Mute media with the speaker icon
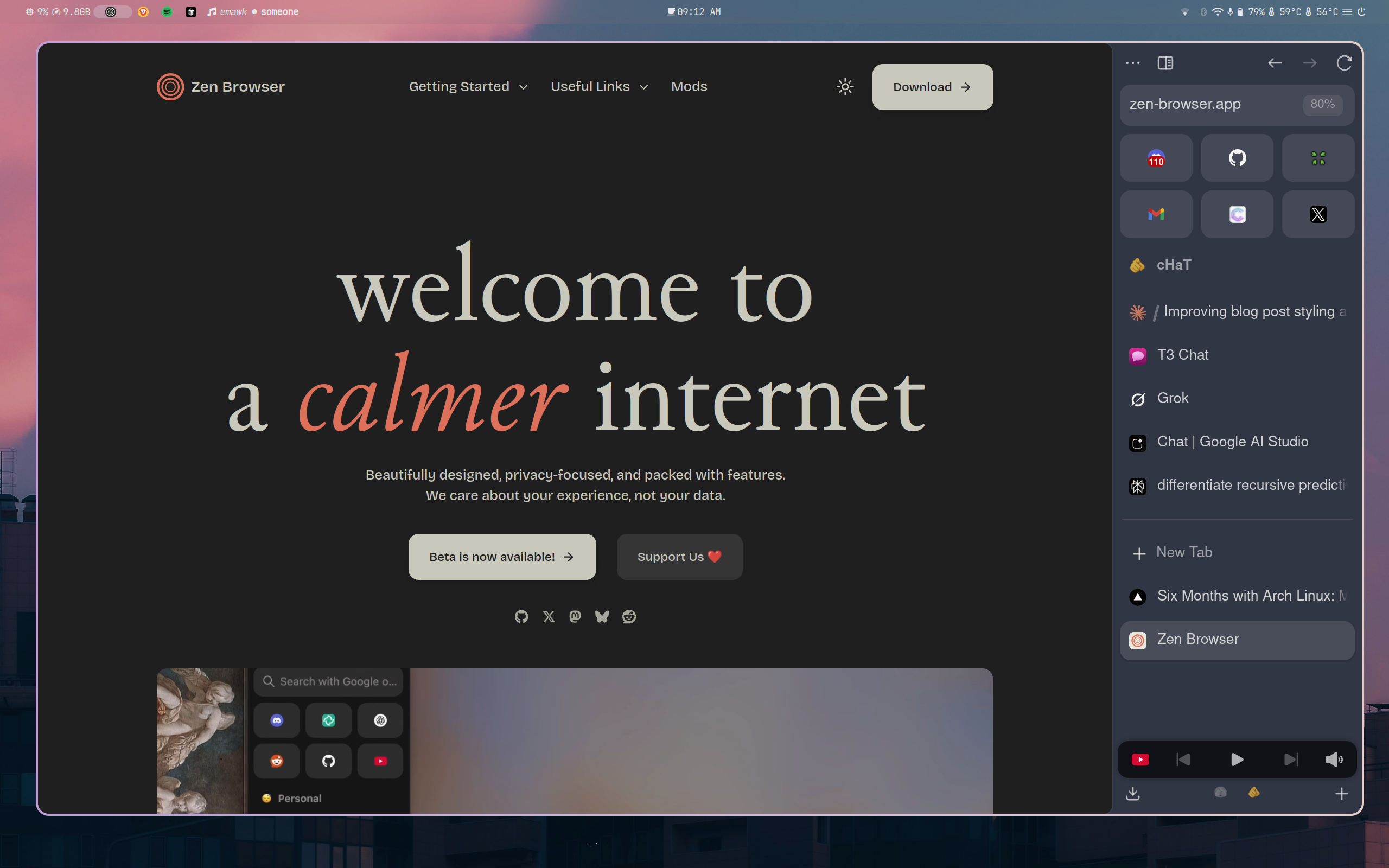 (1333, 759)
